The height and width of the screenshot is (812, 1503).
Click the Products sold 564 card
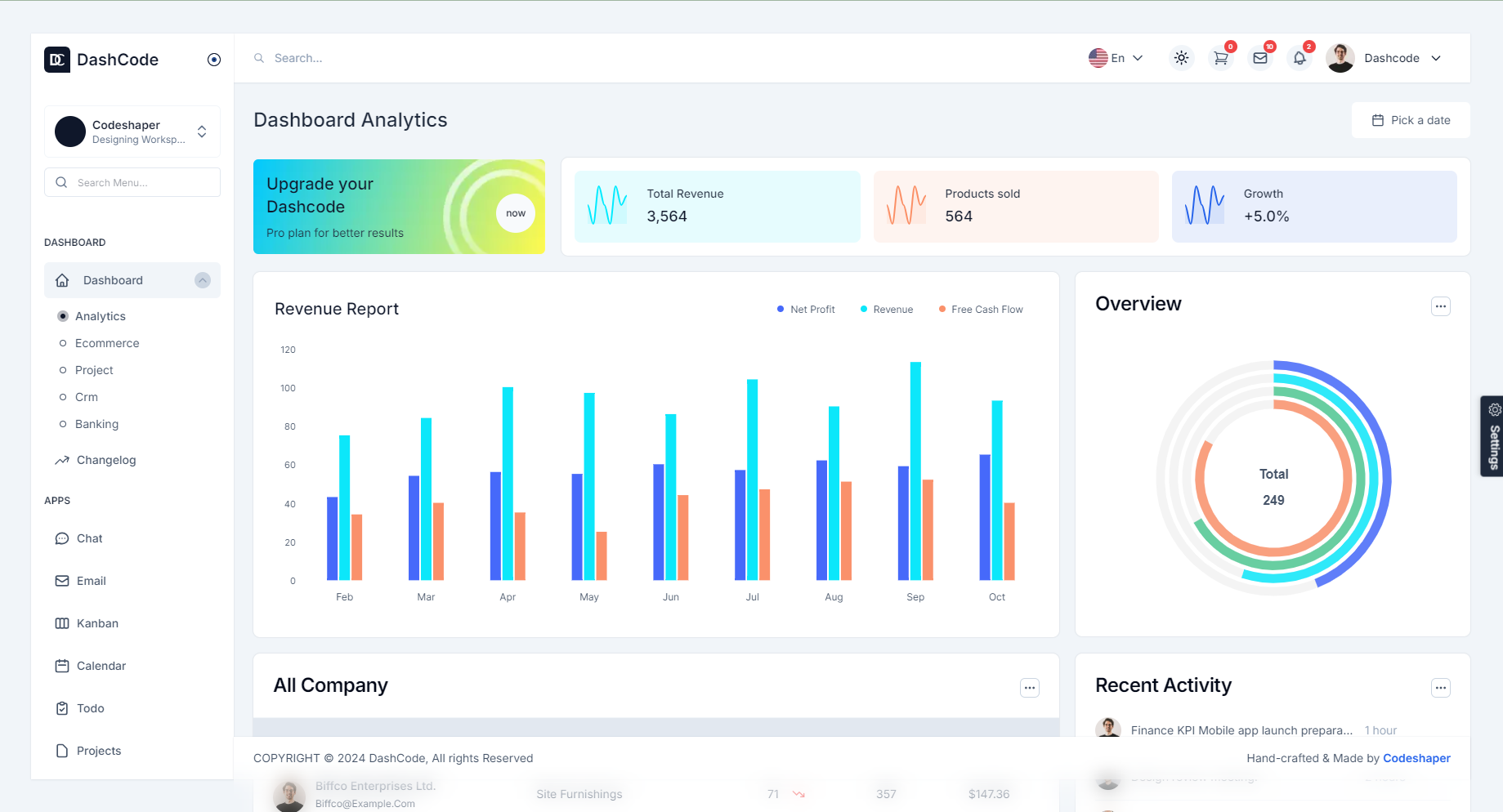coord(1016,207)
